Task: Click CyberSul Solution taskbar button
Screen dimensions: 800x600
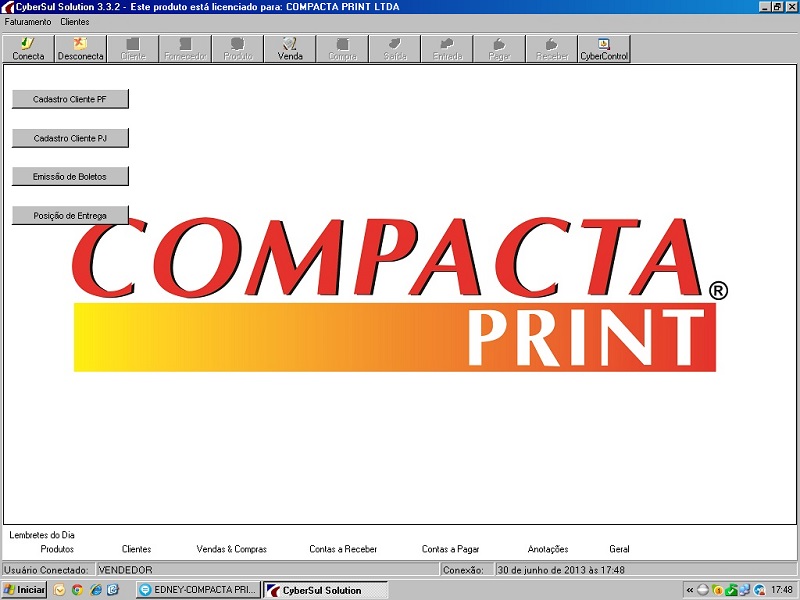Action: tap(326, 590)
